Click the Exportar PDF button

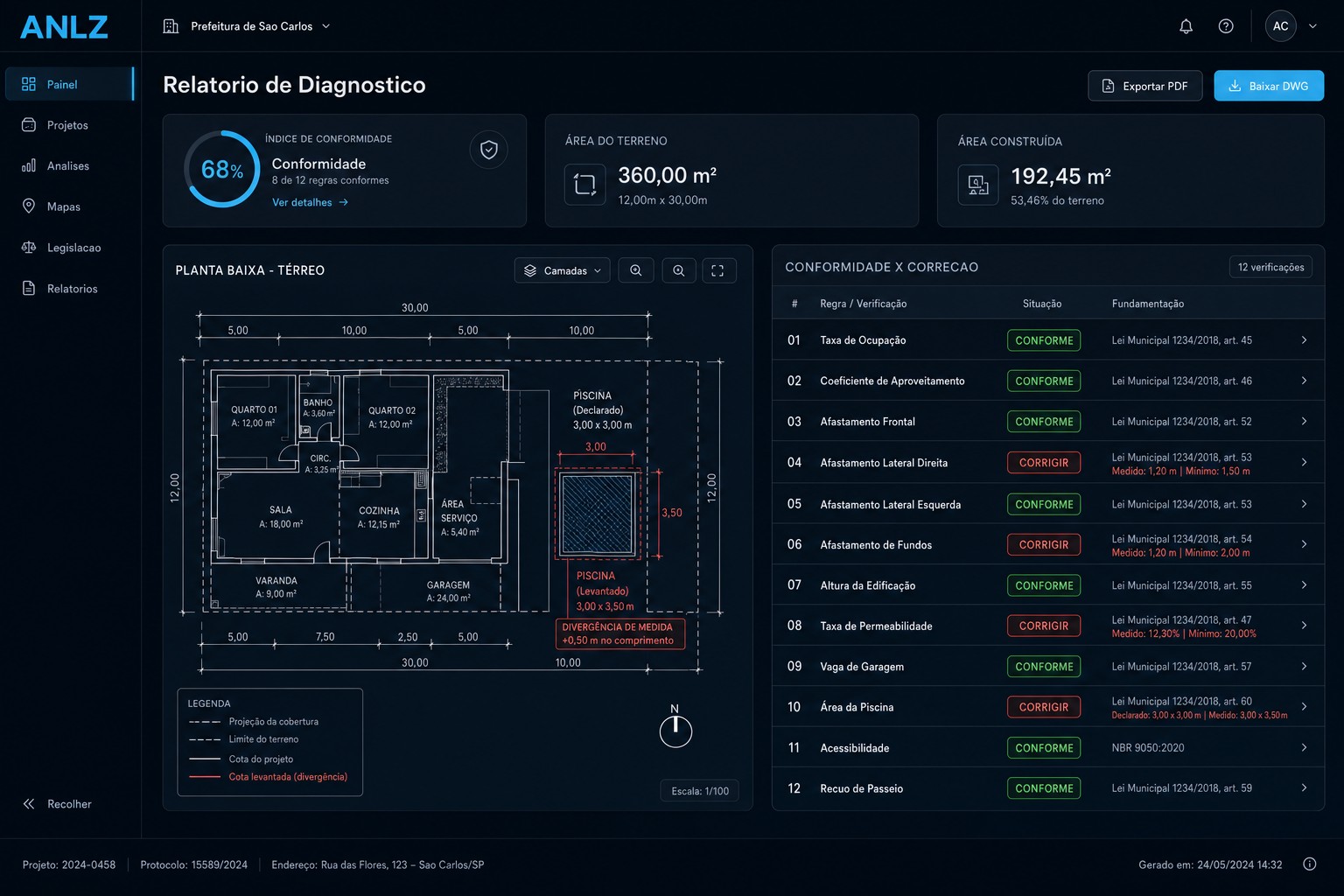[1145, 86]
